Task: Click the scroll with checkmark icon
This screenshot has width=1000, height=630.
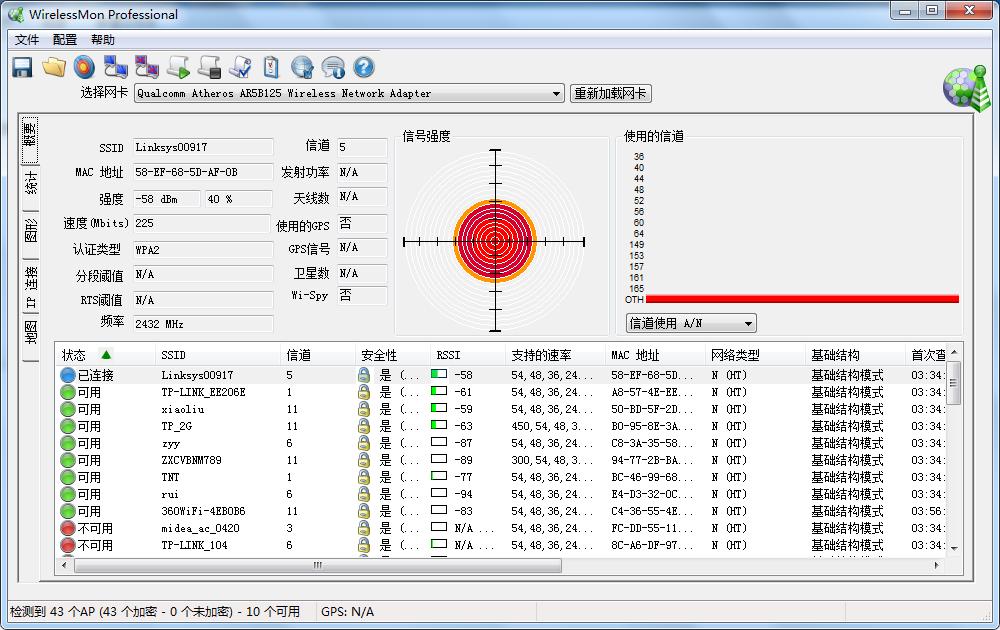Action: (x=240, y=67)
